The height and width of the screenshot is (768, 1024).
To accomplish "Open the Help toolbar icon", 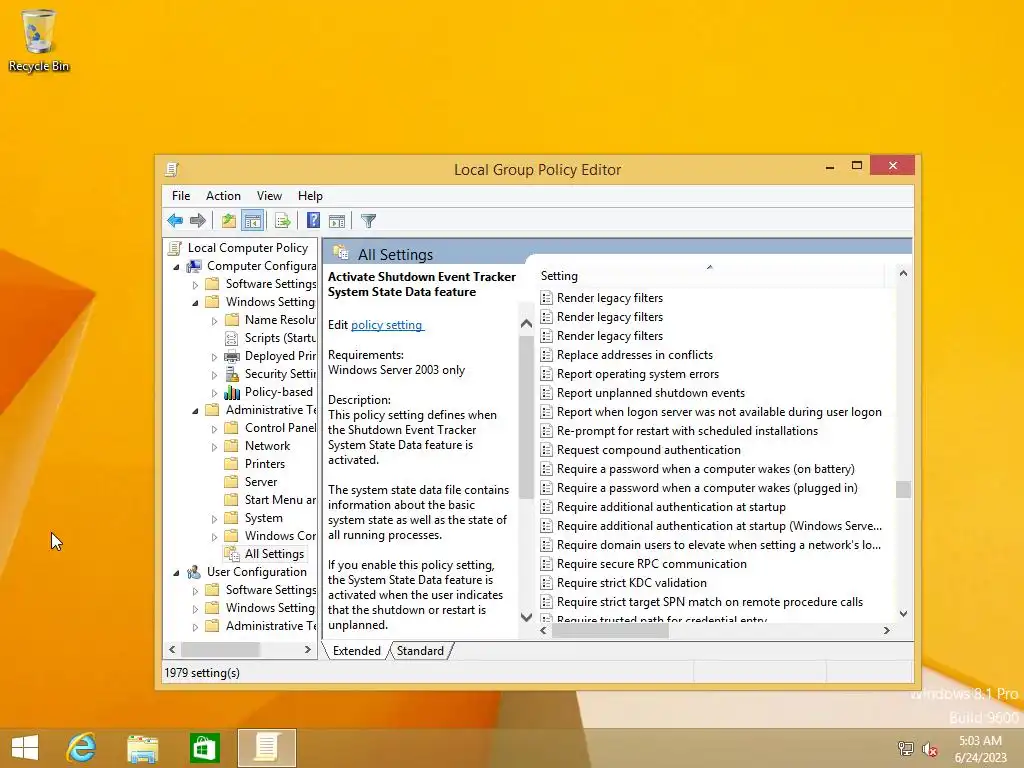I will [x=313, y=221].
